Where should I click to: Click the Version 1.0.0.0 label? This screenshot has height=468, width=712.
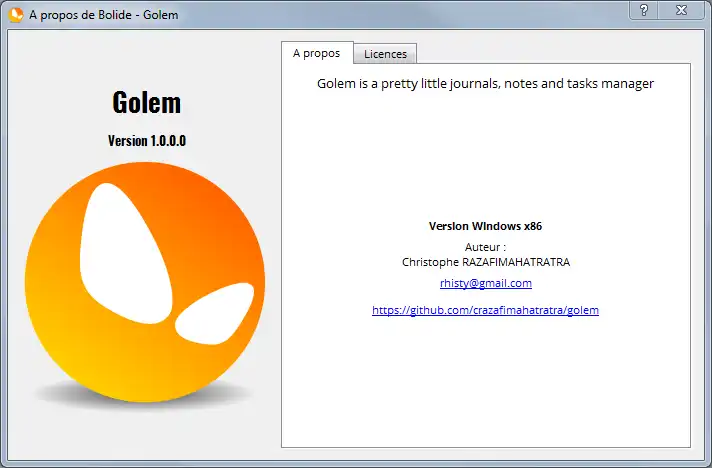(x=147, y=141)
